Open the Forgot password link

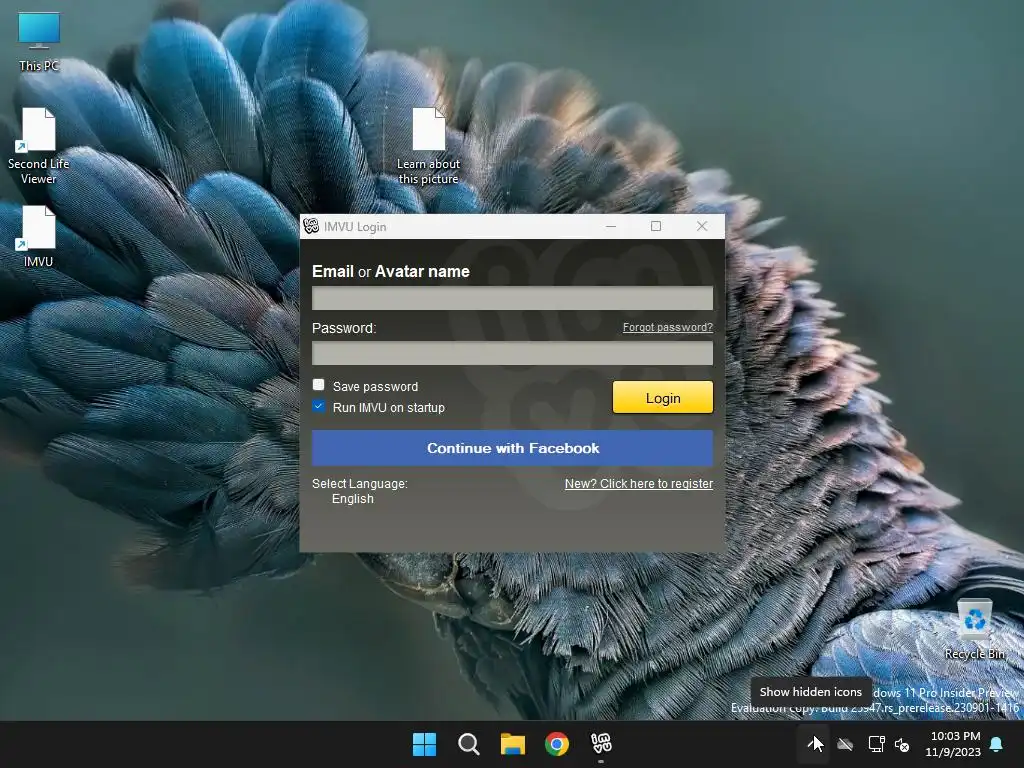tap(667, 327)
